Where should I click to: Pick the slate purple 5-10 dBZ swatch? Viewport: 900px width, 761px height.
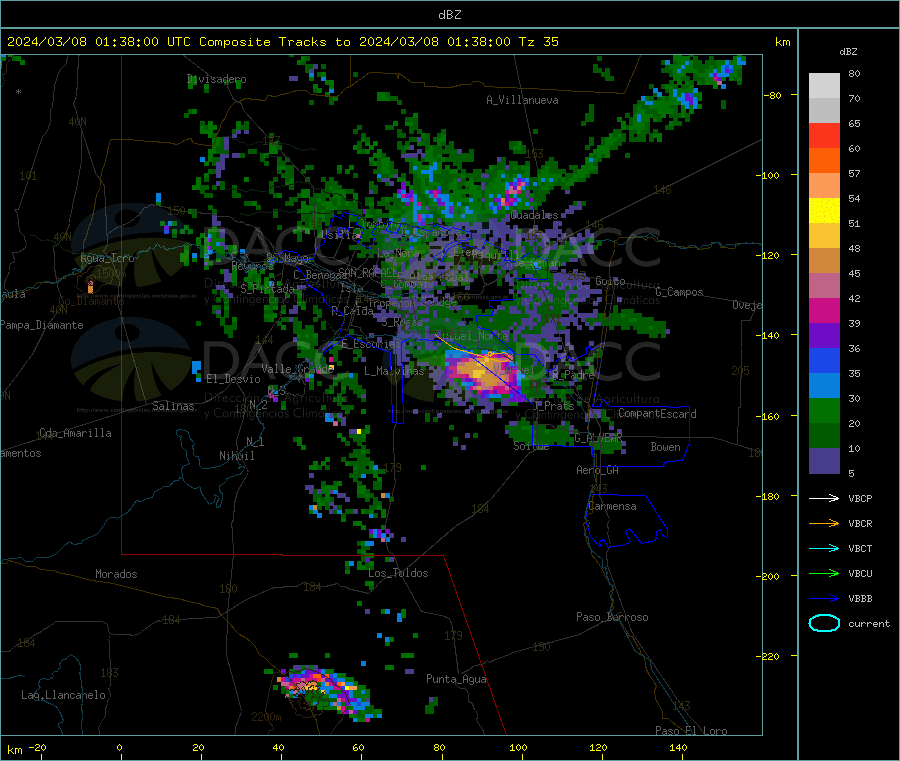click(x=824, y=461)
